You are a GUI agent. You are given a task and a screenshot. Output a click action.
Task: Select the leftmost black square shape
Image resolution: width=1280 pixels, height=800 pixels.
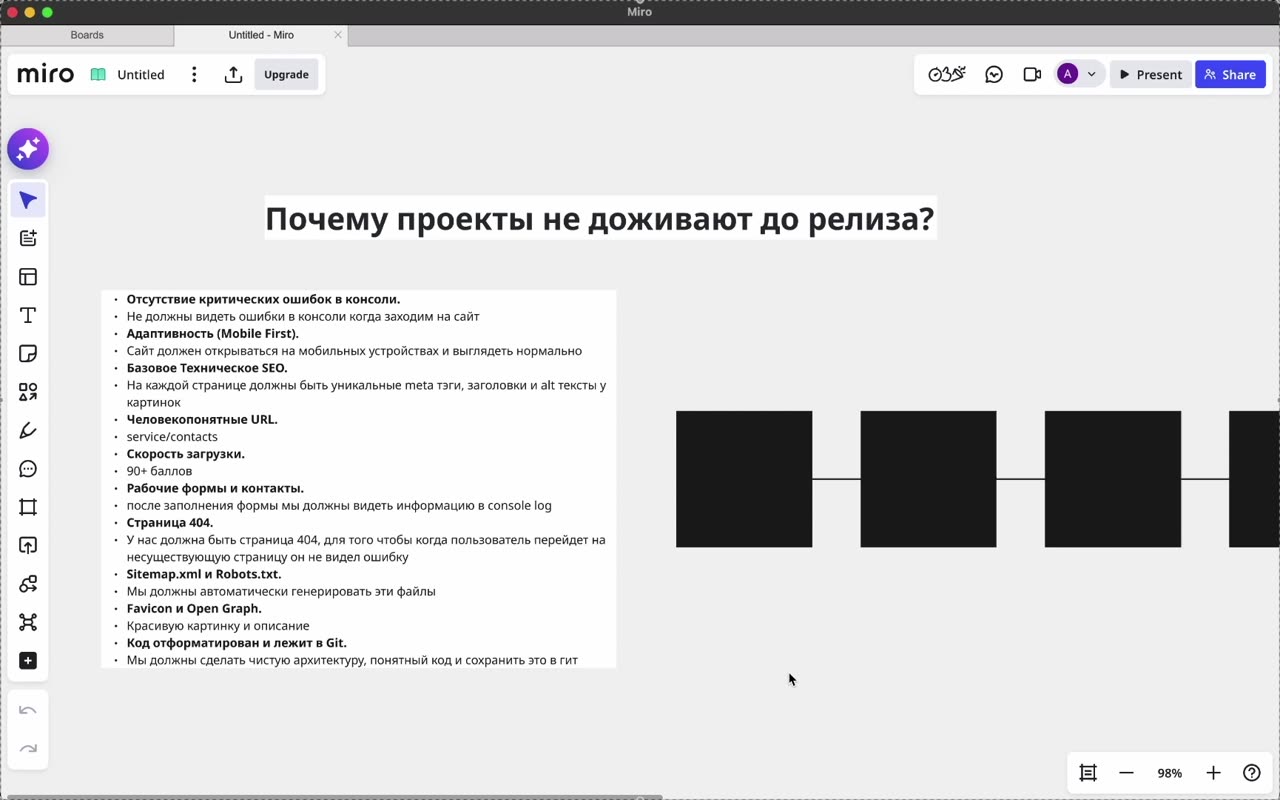pyautogui.click(x=744, y=479)
